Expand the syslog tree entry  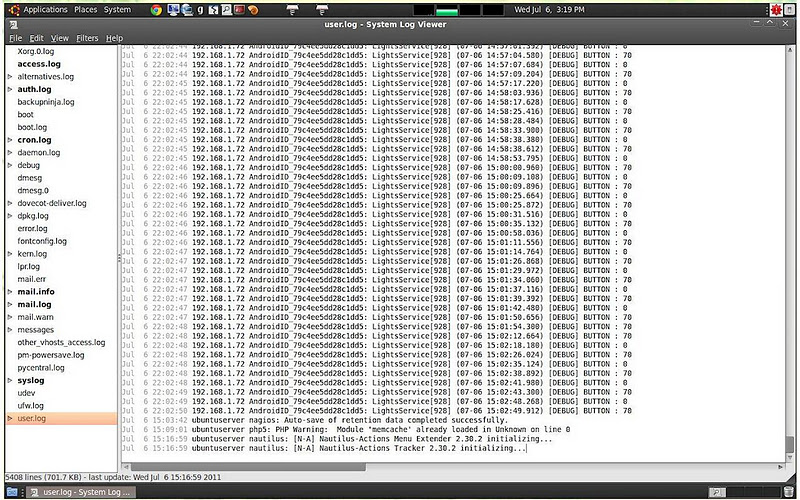click(10, 381)
